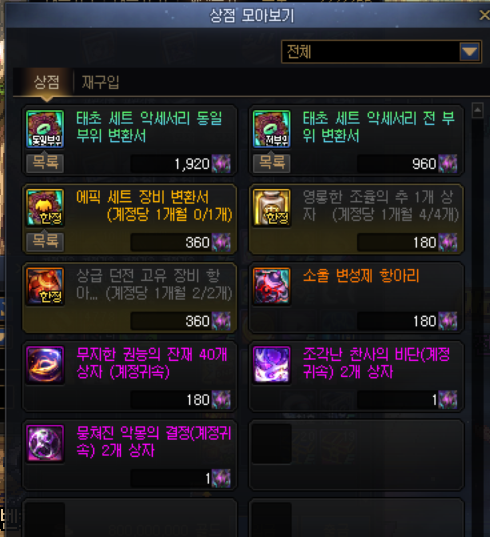
Task: Close the 상점 모아보기 window
Action: coord(484,15)
